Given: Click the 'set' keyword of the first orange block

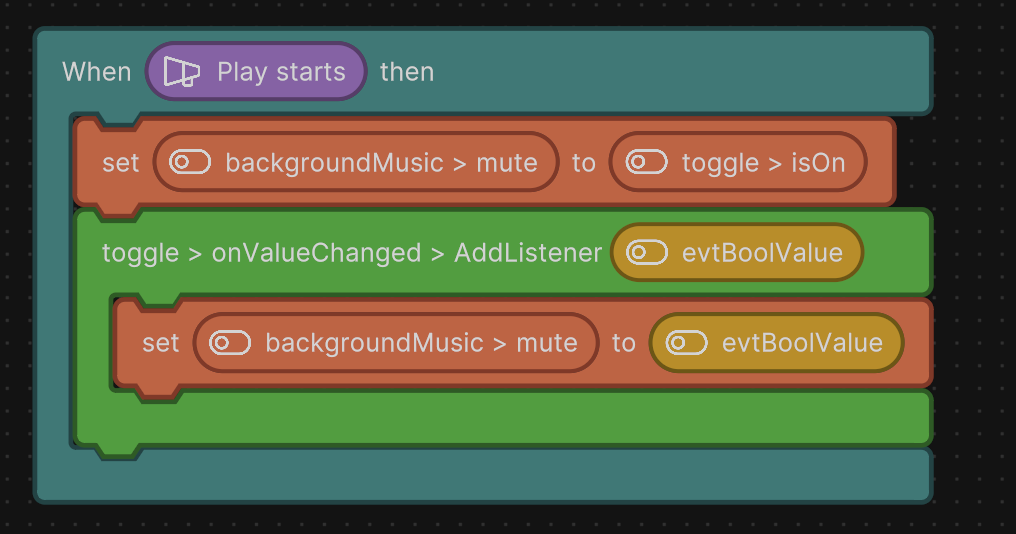Looking at the screenshot, I should 121,162.
